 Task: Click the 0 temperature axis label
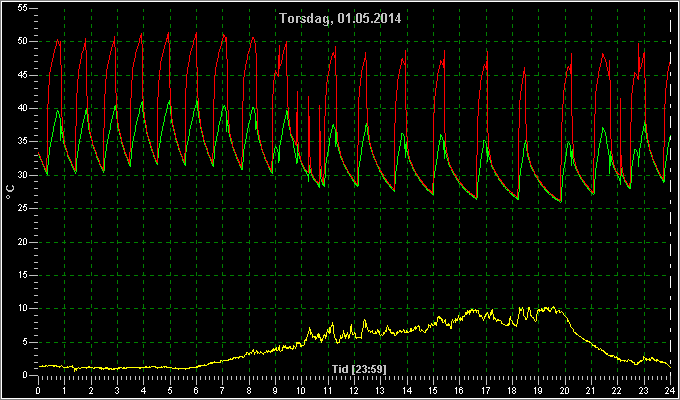(26, 375)
